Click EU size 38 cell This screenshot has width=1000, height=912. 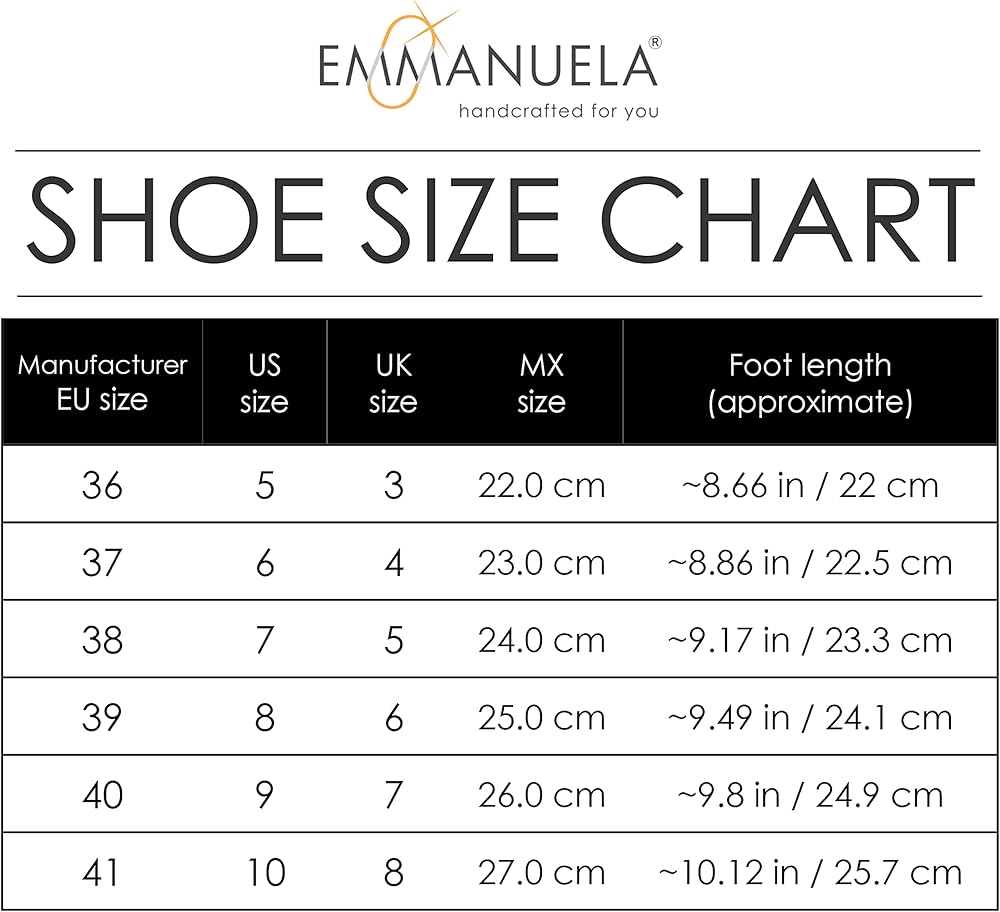pos(102,640)
